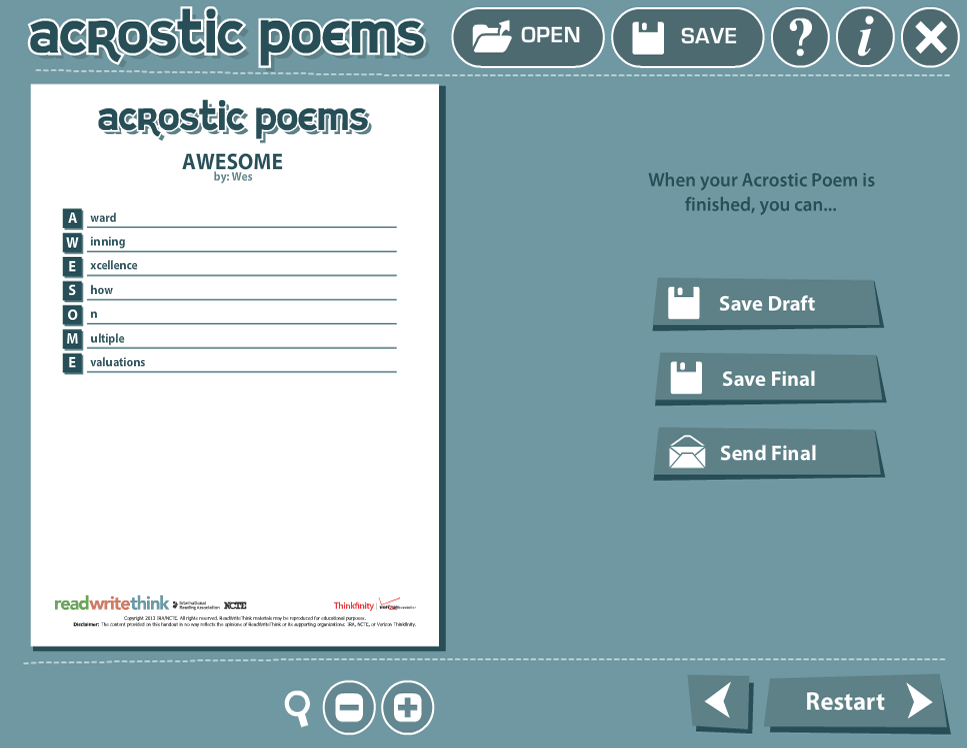967x748 pixels.
Task: Close the app with the X icon
Action: [930, 38]
